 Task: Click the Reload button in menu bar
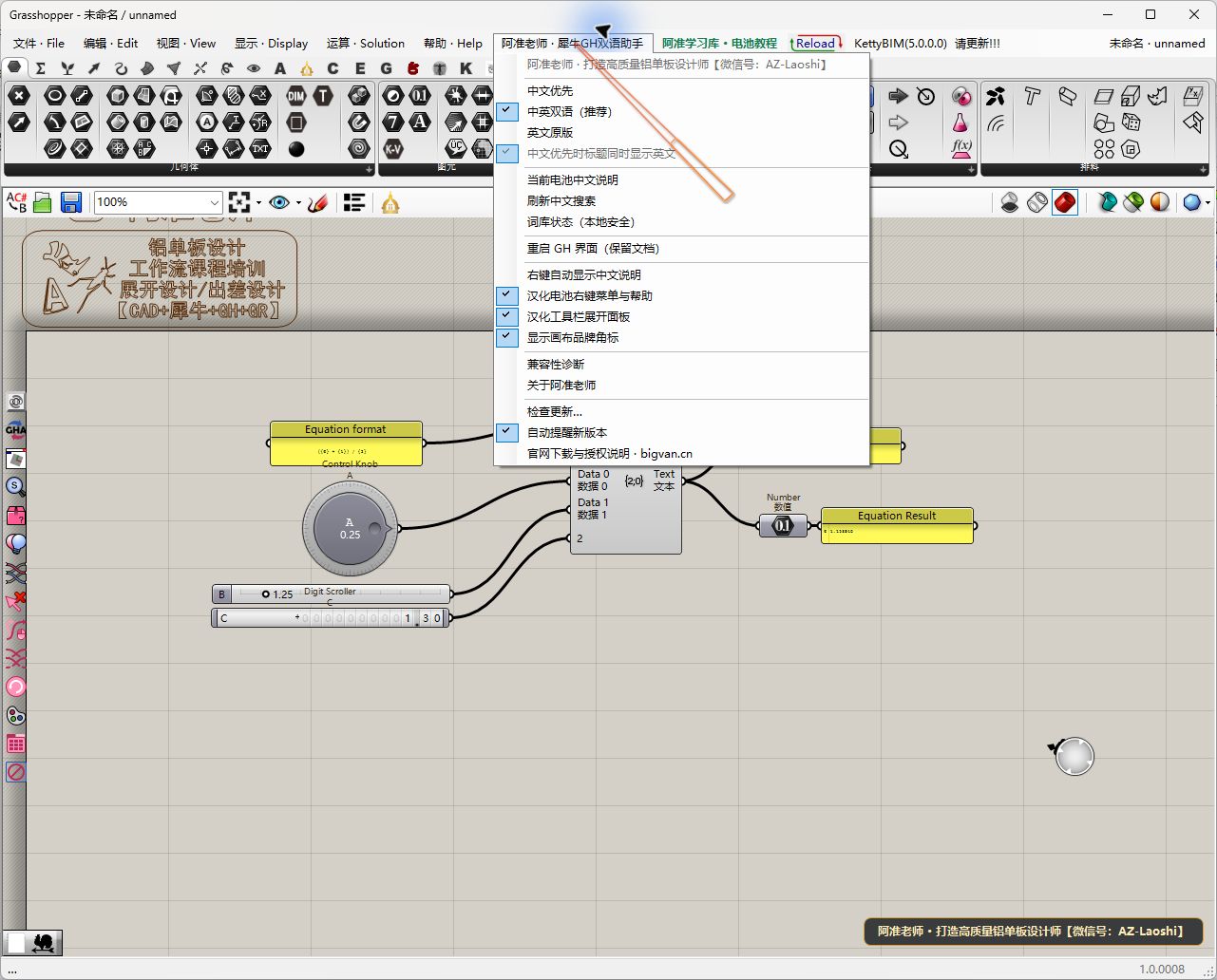816,43
